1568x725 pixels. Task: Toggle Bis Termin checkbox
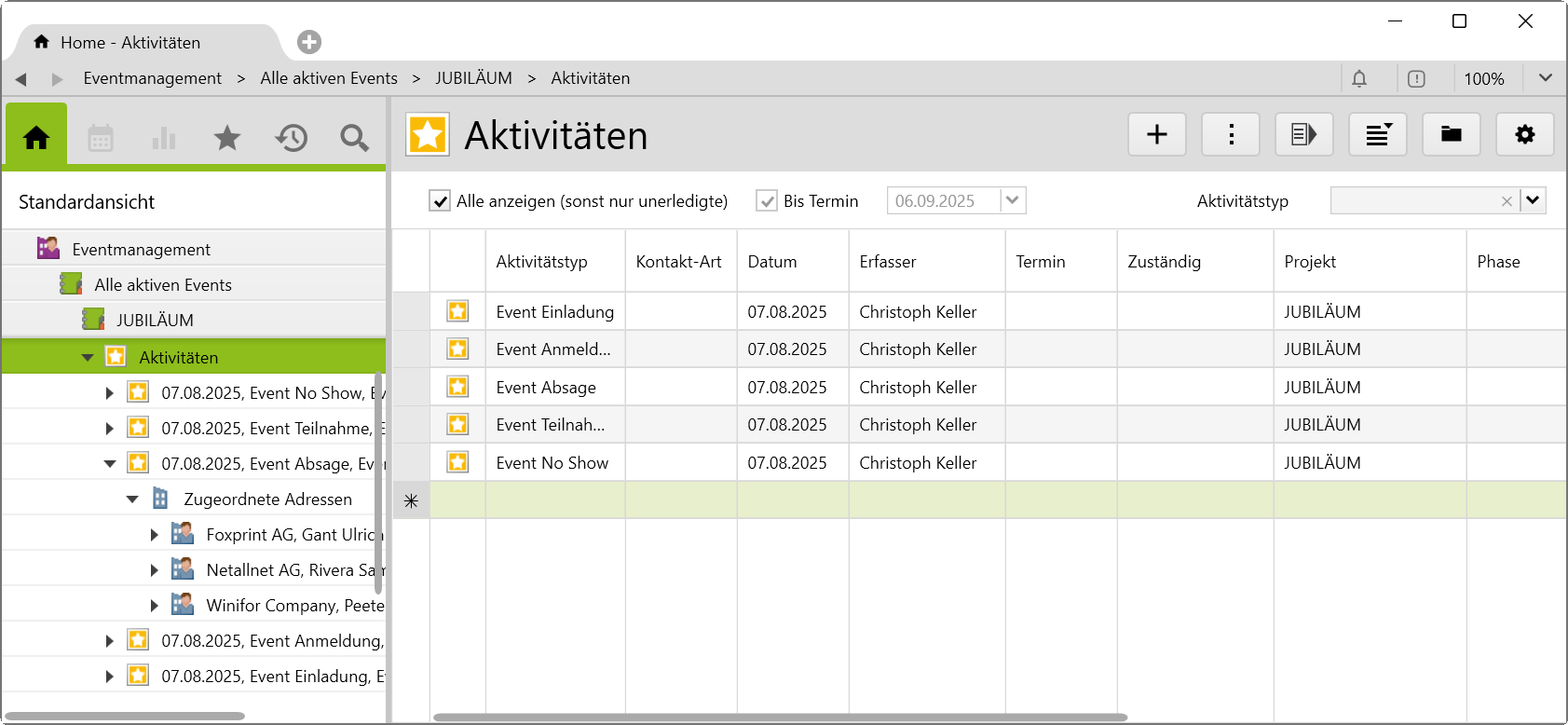767,200
